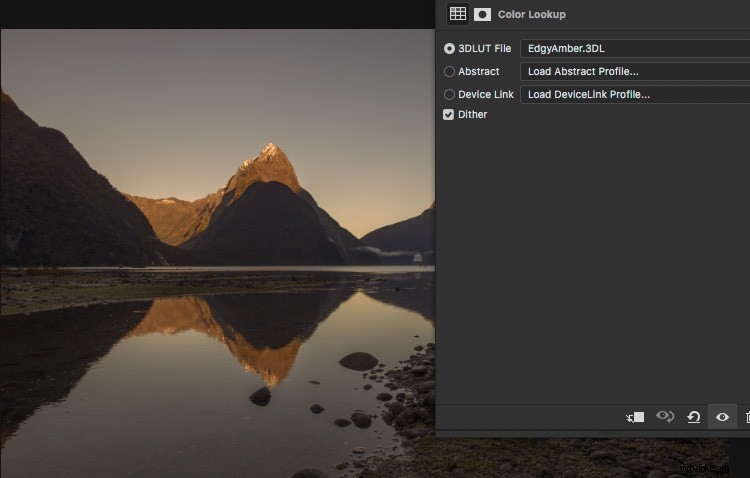The width and height of the screenshot is (750, 478).
Task: Reset adjustment to defaults icon
Action: click(x=694, y=417)
